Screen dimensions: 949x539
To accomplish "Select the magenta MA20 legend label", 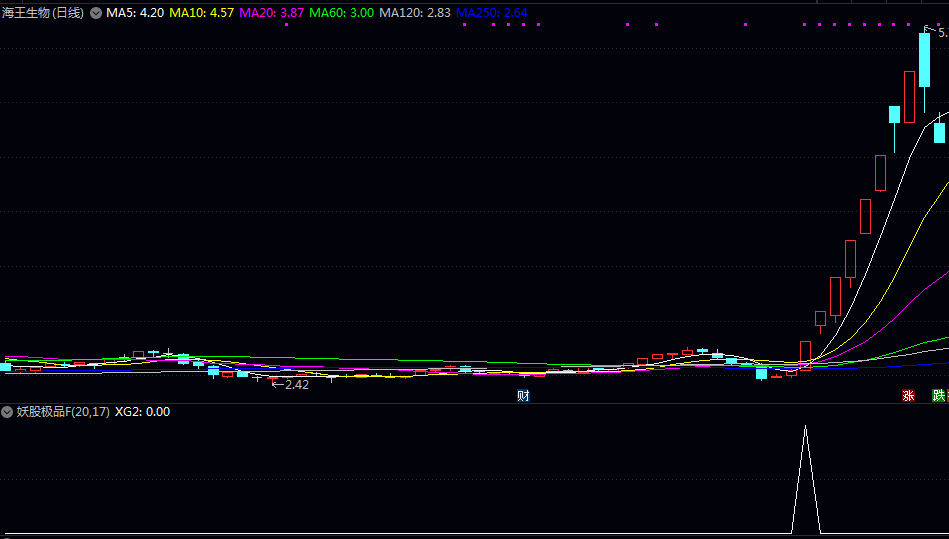I will tap(271, 13).
